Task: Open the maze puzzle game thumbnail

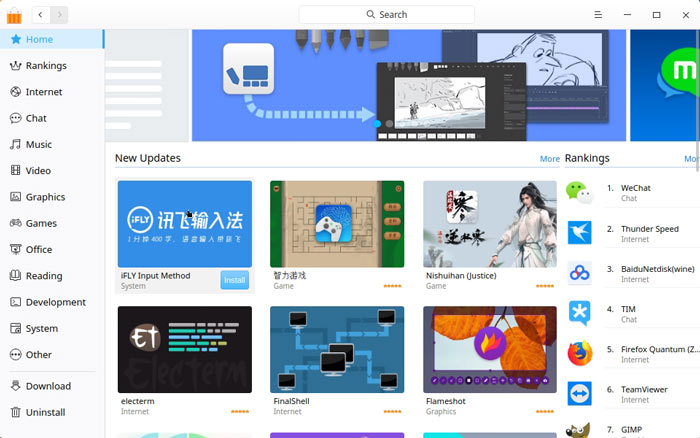Action: click(x=337, y=224)
